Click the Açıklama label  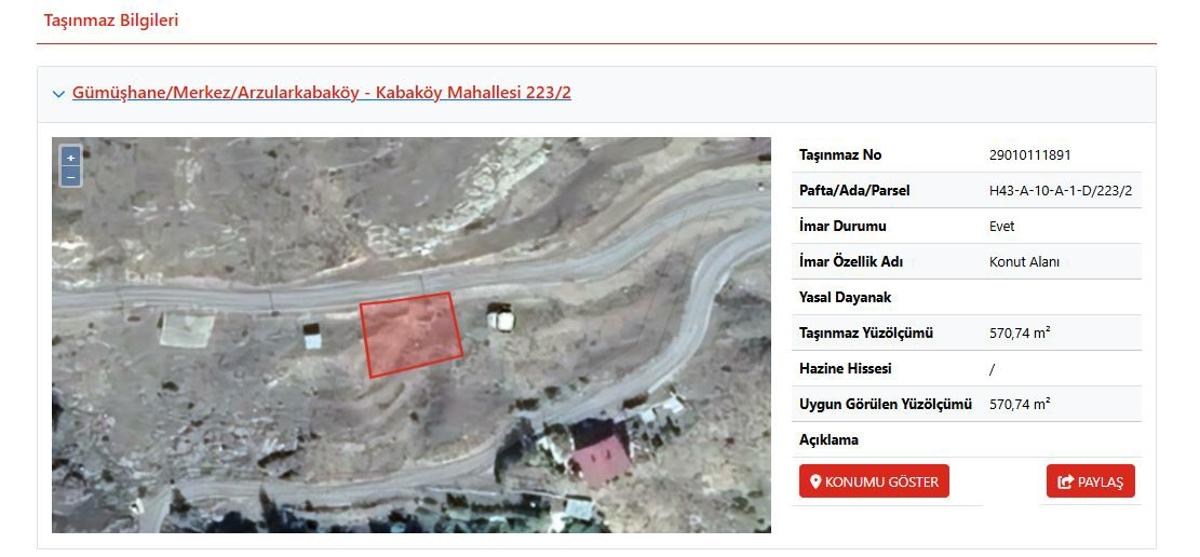click(x=829, y=440)
